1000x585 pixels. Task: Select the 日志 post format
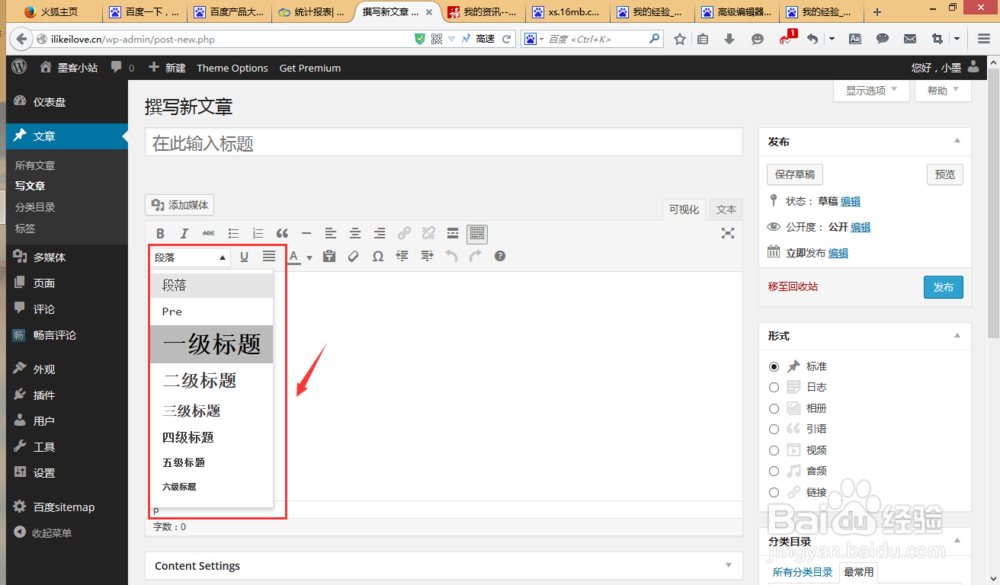[x=774, y=387]
